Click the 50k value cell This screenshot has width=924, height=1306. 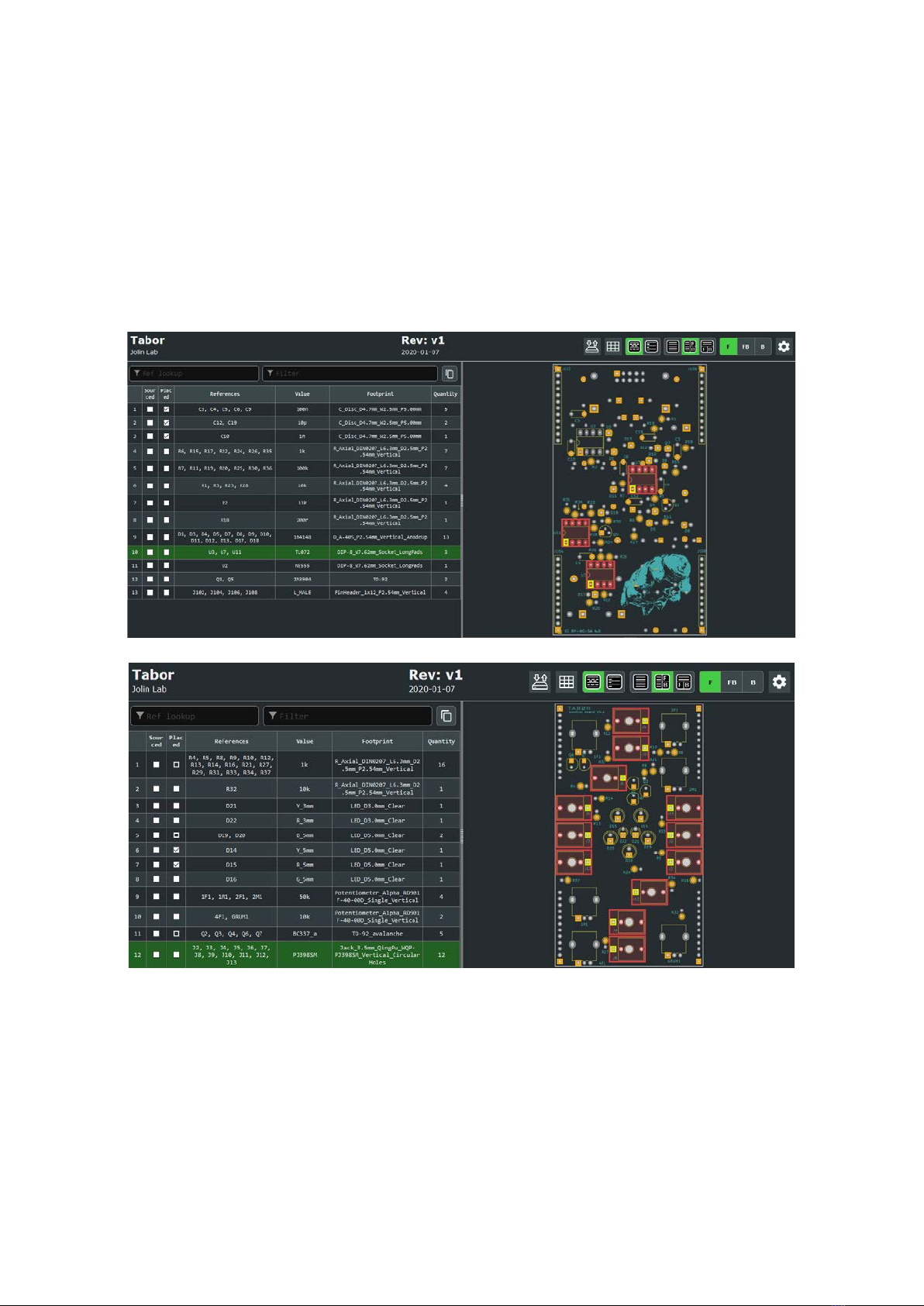pyautogui.click(x=305, y=897)
